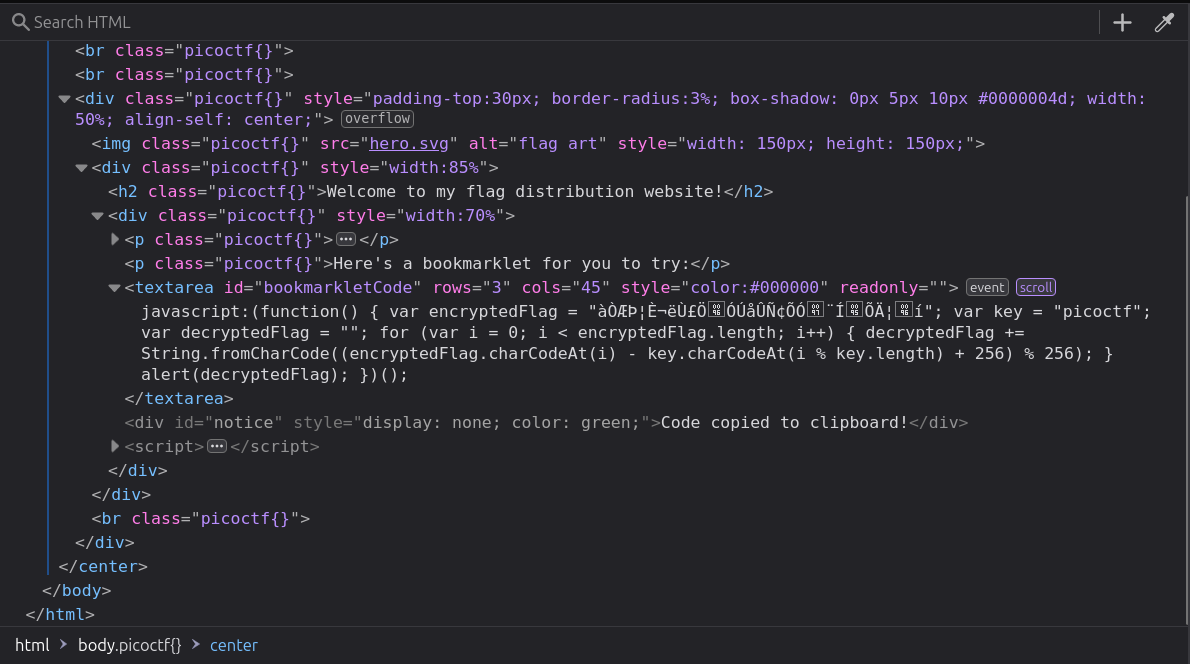Click the overflow badge on the div
1190x664 pixels.
377,119
